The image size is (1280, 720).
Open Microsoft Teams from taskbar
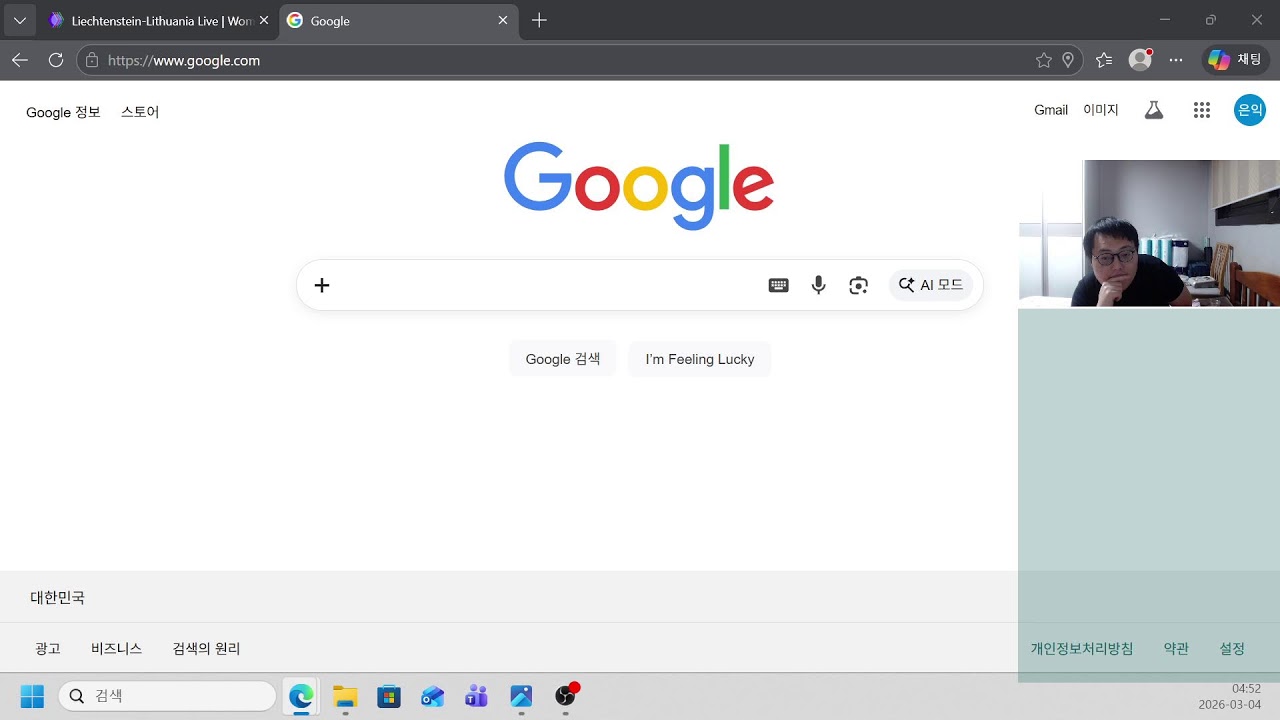click(477, 696)
